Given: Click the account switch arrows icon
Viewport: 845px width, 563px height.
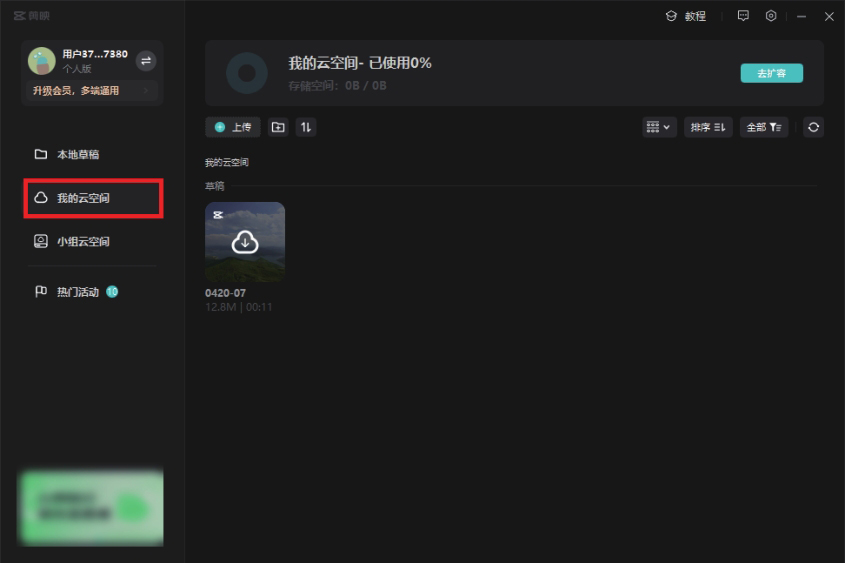Looking at the screenshot, I should point(146,61).
